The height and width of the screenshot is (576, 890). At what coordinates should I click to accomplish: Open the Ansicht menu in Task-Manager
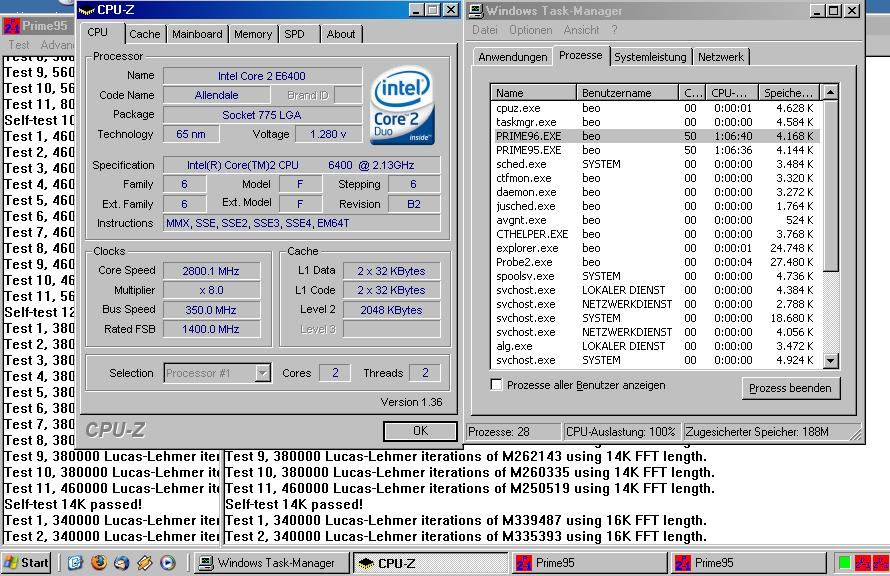coord(581,30)
